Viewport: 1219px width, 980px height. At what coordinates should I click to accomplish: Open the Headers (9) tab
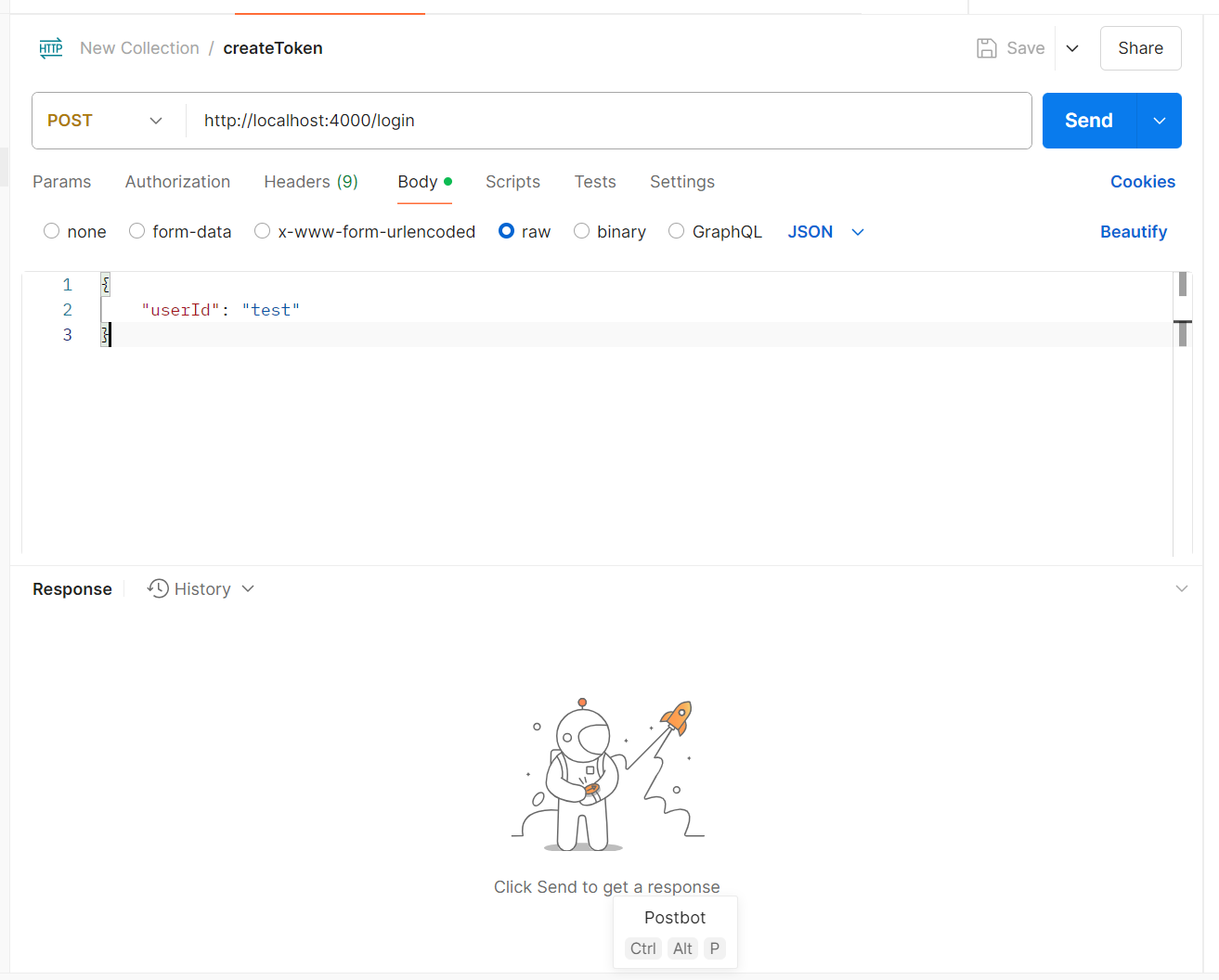click(x=311, y=182)
